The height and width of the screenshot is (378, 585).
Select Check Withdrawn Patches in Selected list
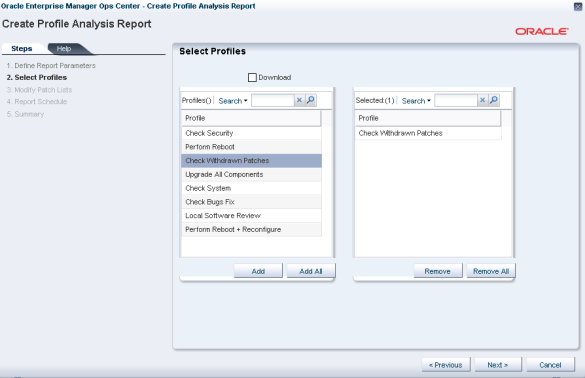(428, 133)
